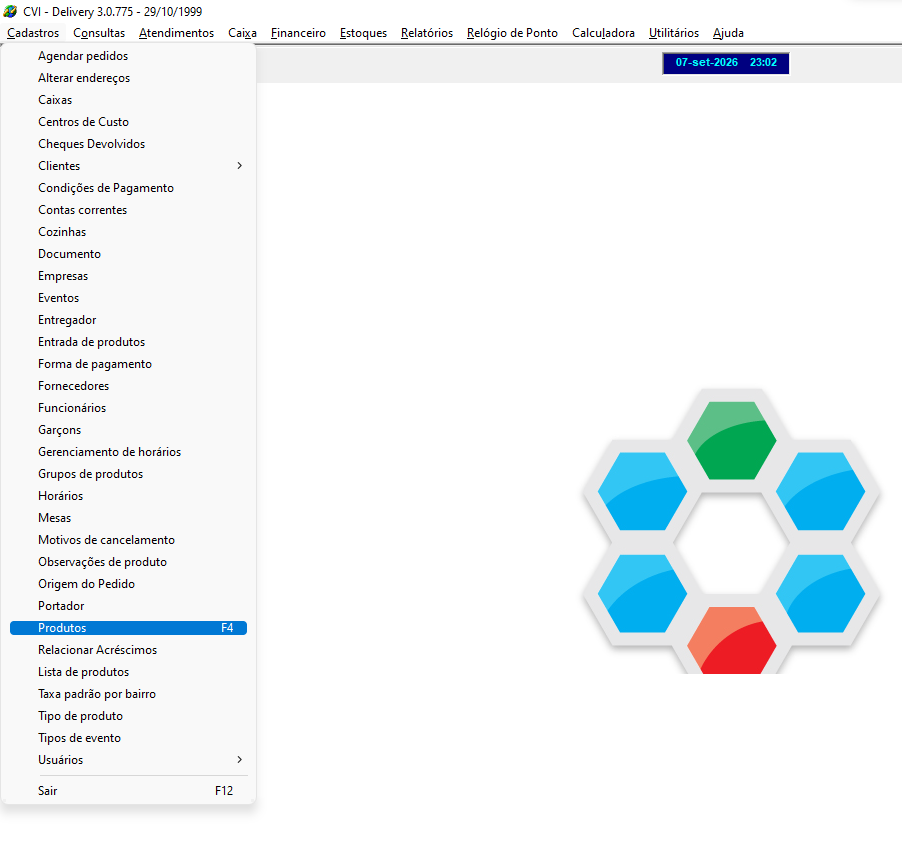Open Centros de Custo entry

tap(128, 122)
